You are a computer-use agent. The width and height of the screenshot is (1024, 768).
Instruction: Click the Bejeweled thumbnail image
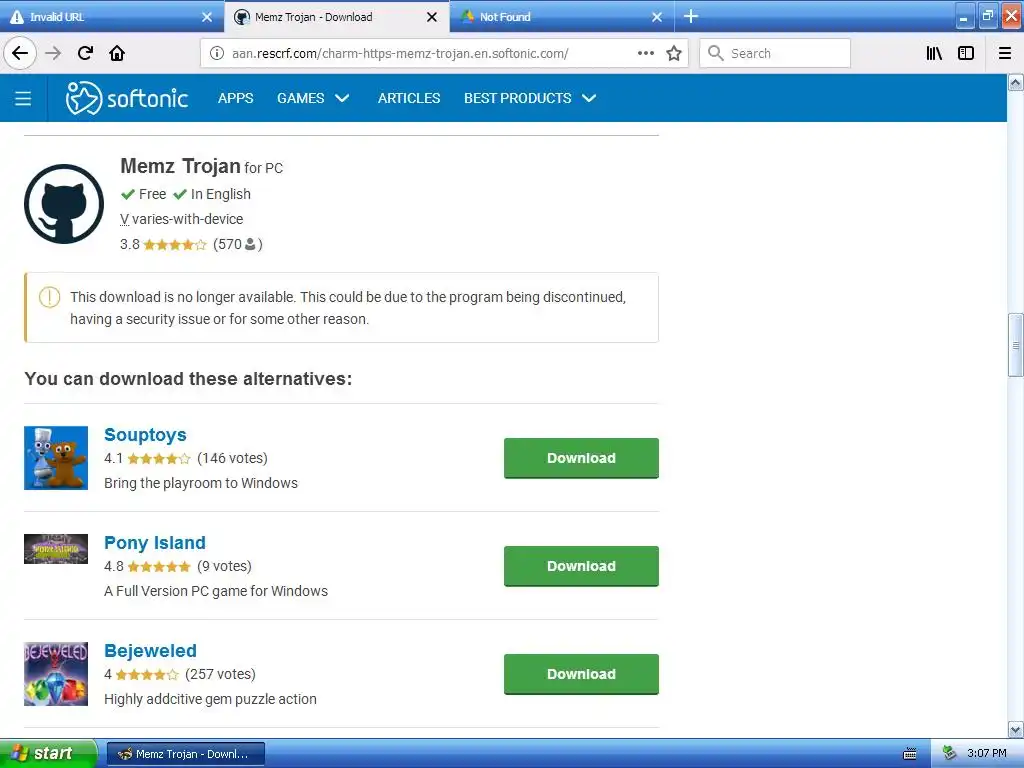[56, 674]
